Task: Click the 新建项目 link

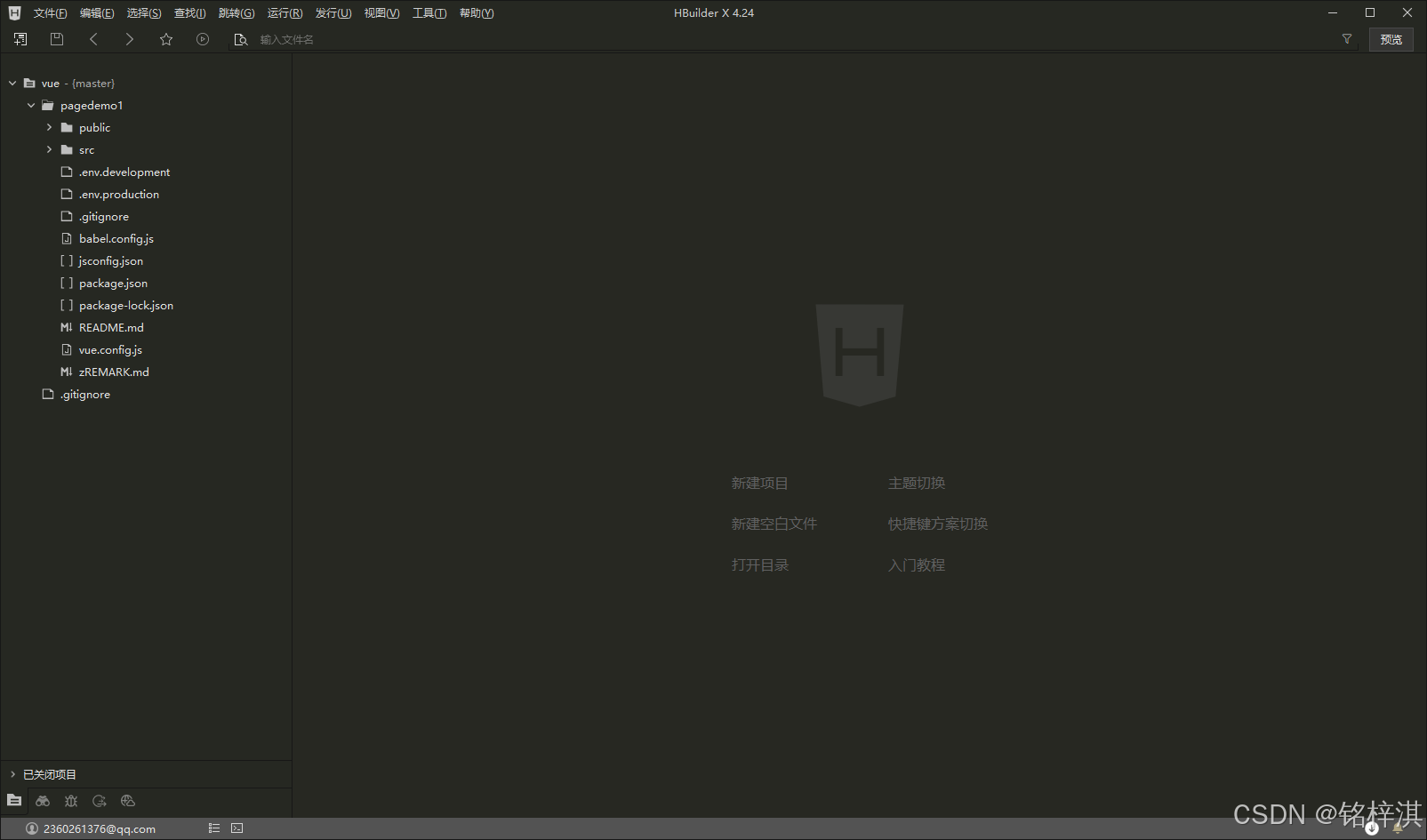Action: 759,484
